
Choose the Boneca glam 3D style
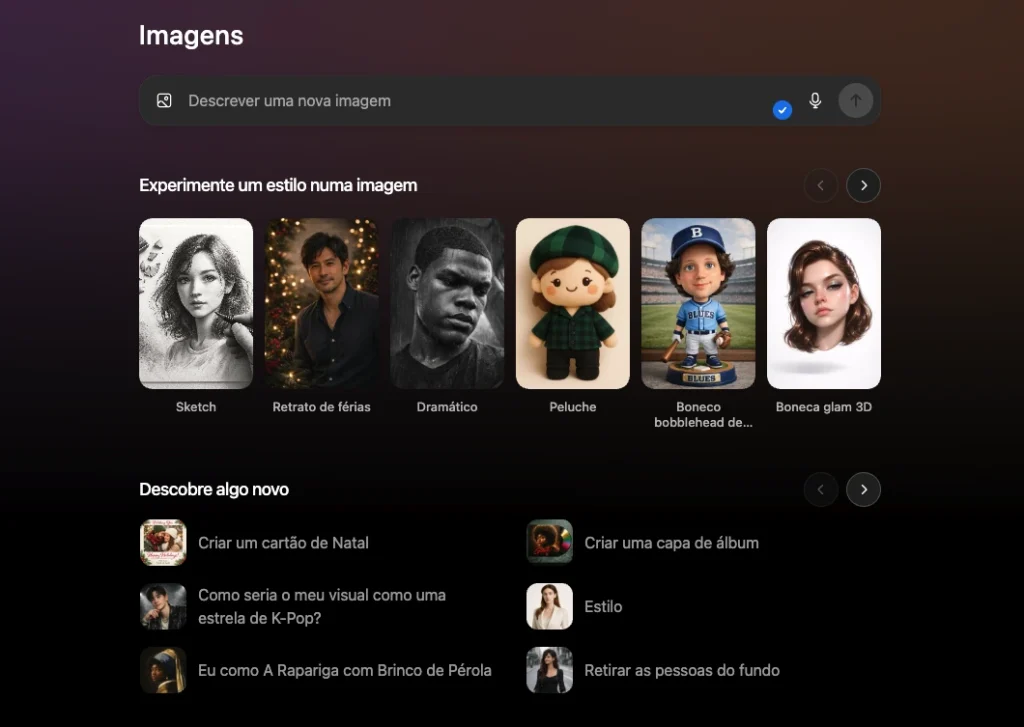pyautogui.click(x=823, y=303)
